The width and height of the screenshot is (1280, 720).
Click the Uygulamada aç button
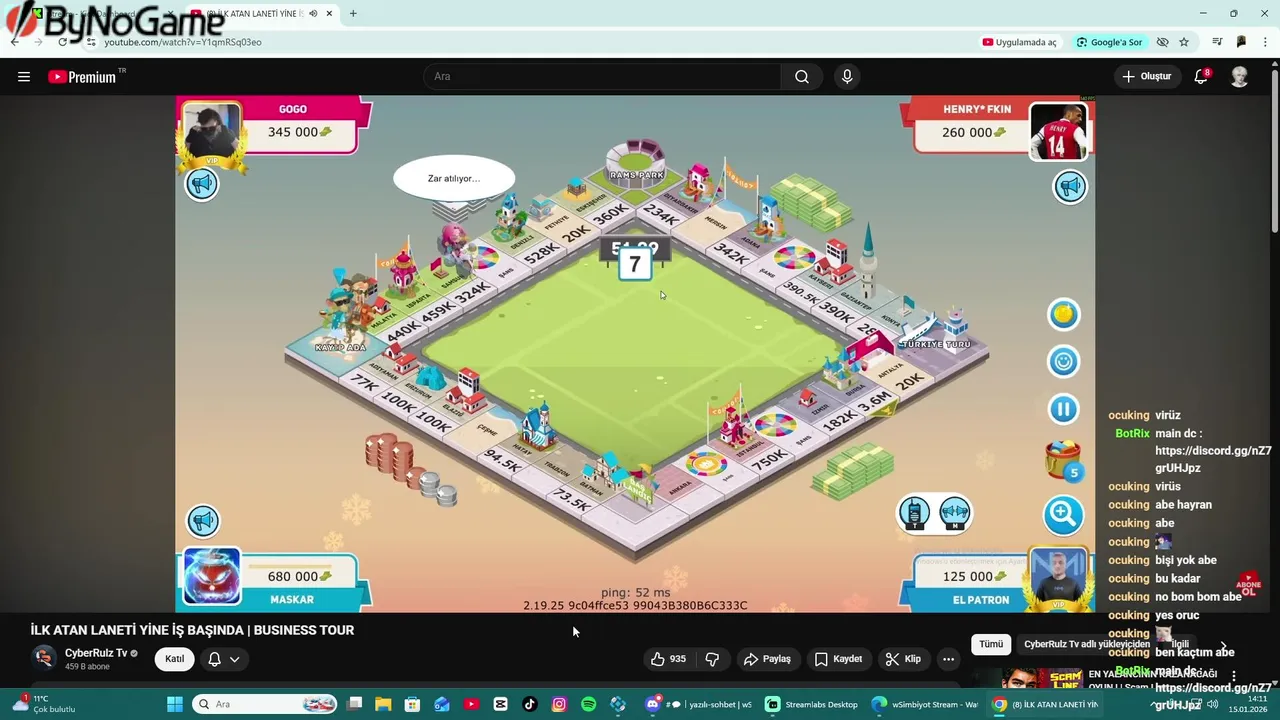coord(1019,42)
